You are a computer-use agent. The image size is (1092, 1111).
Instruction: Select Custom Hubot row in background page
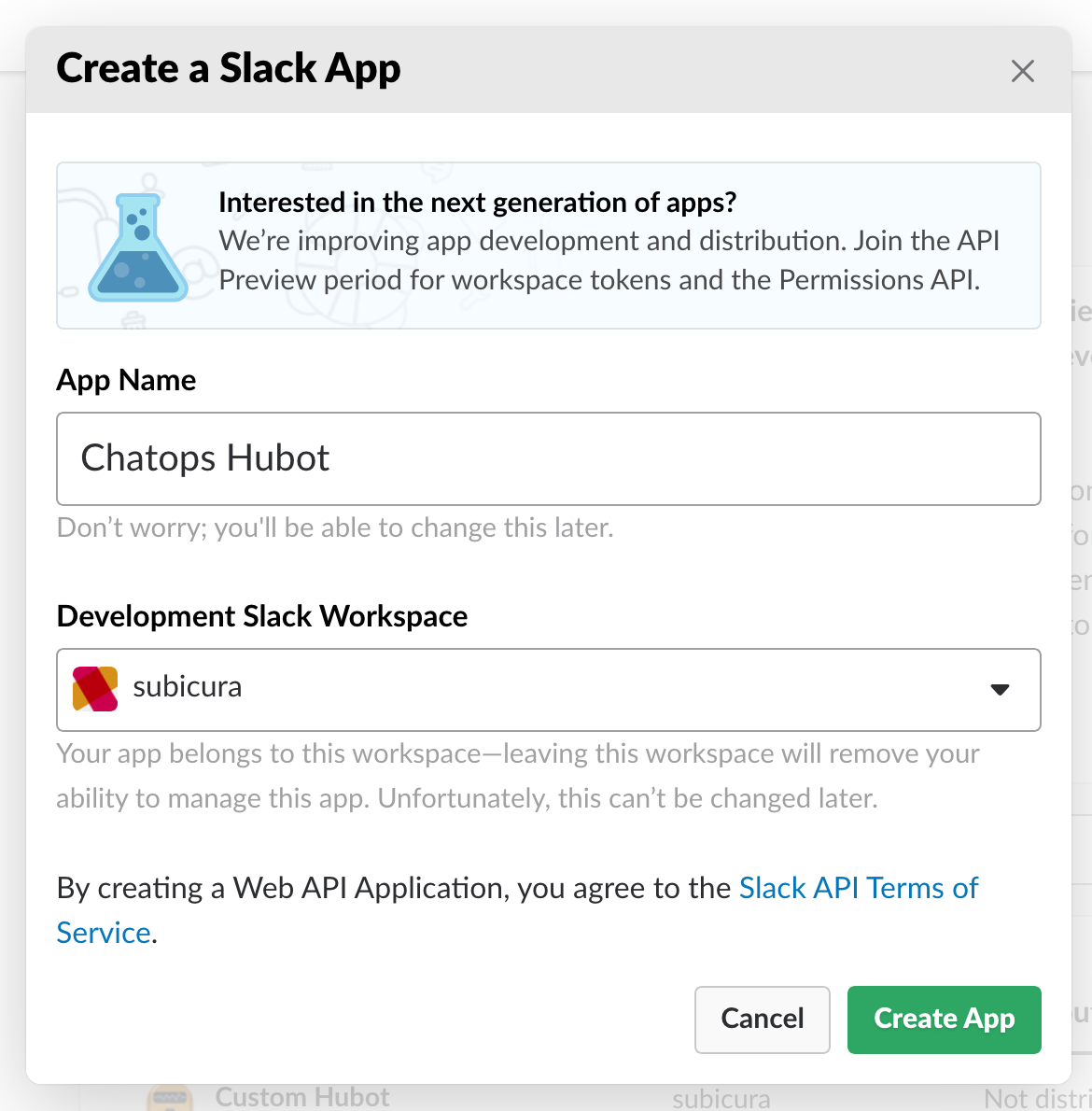[x=585, y=1098]
